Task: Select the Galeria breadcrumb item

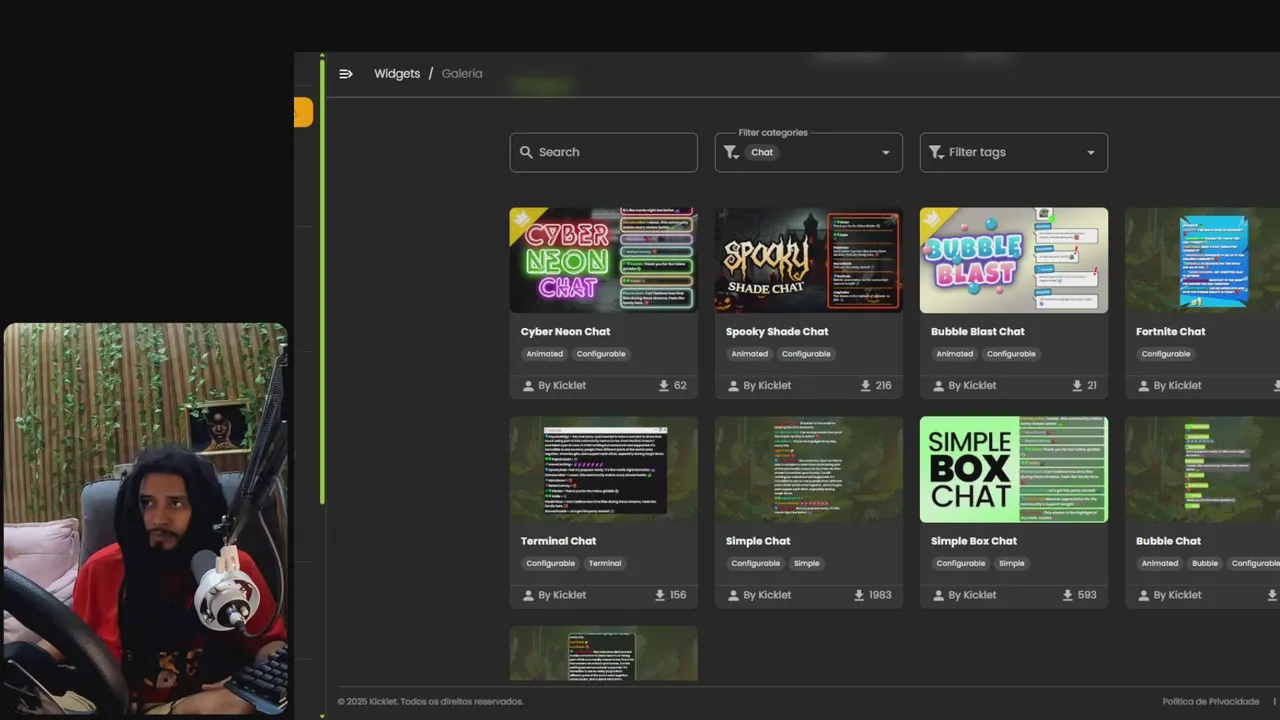Action: pos(462,74)
